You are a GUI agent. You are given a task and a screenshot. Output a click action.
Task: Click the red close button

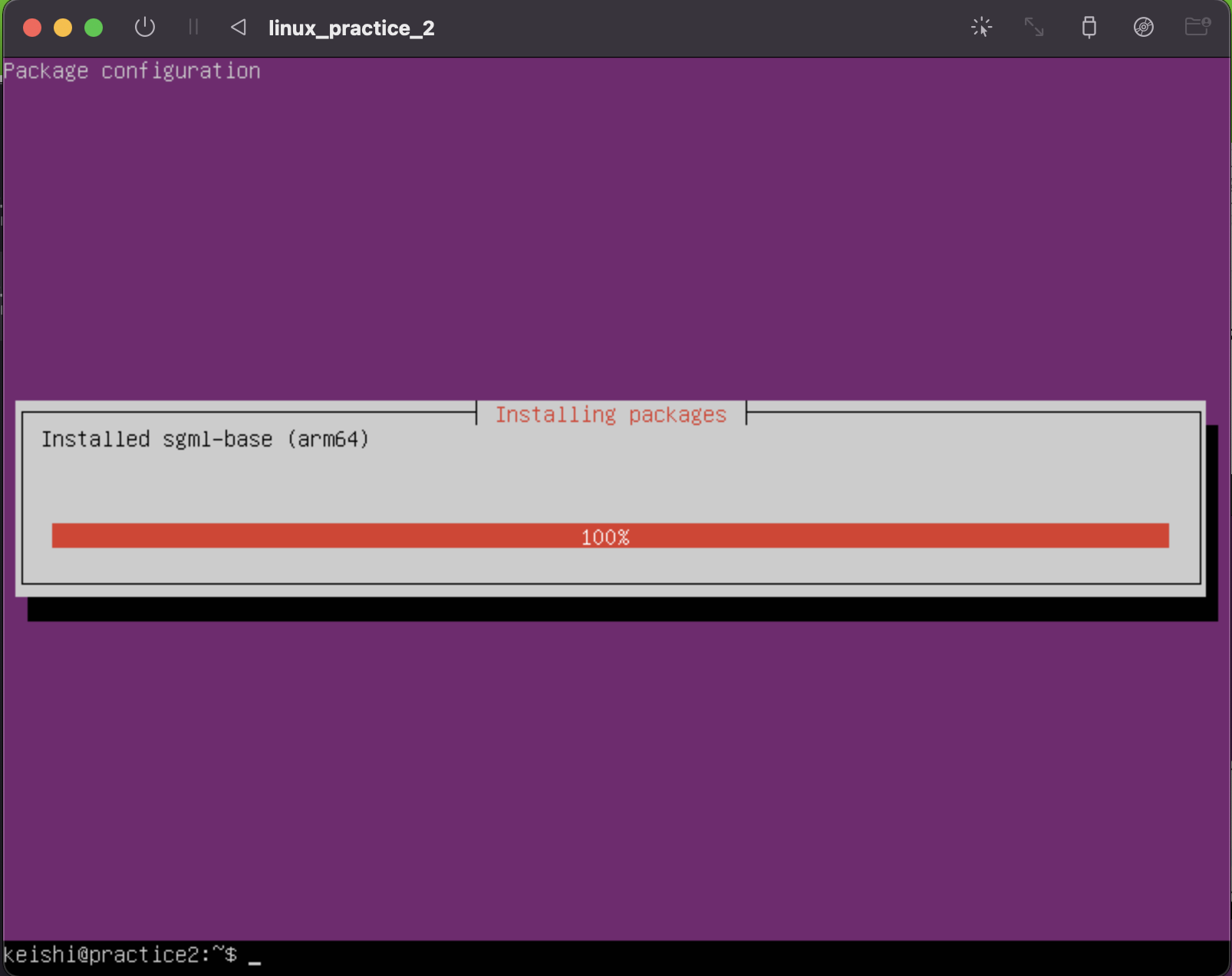[x=32, y=27]
